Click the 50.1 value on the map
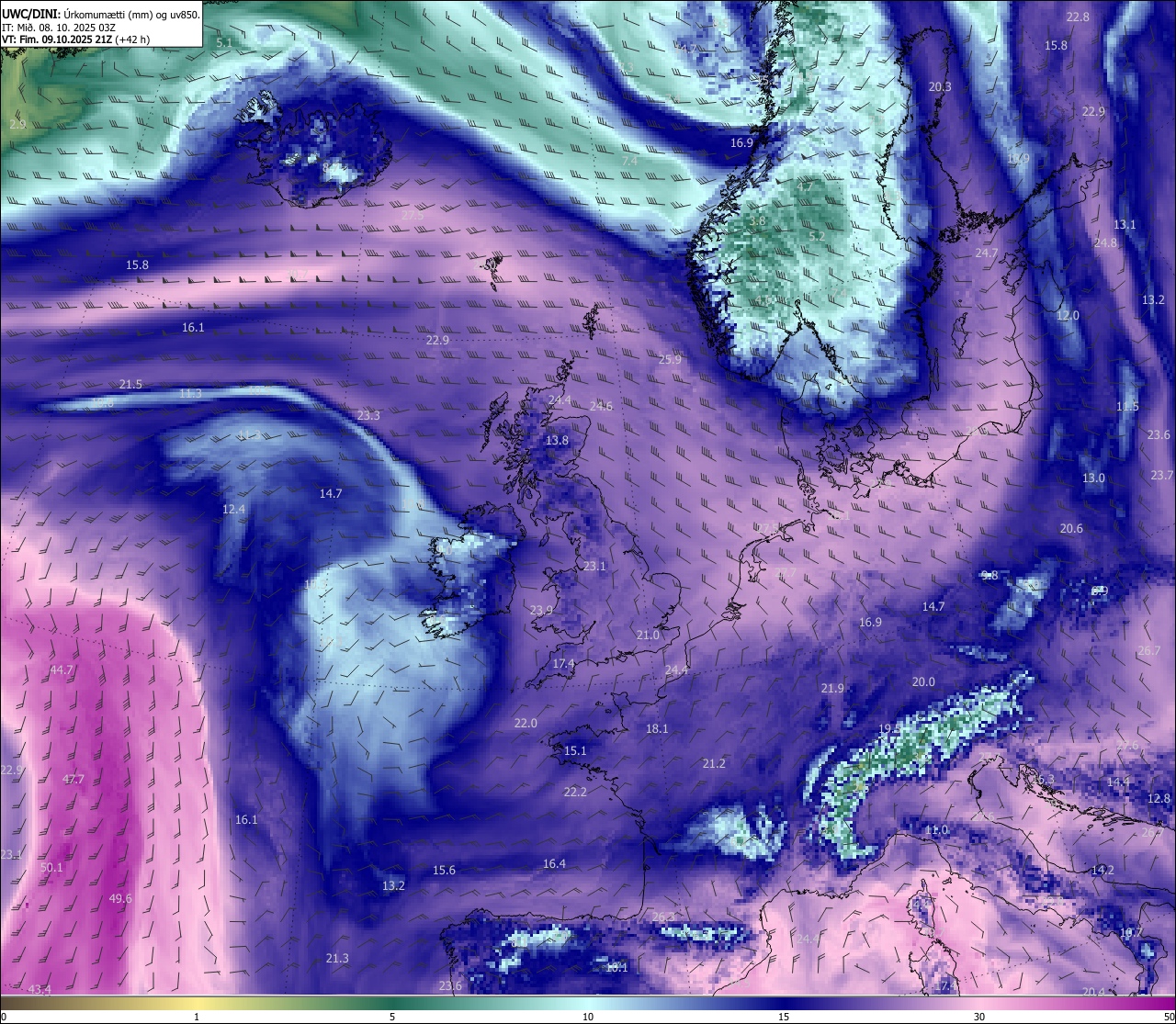Image resolution: width=1176 pixels, height=1024 pixels. click(x=51, y=868)
